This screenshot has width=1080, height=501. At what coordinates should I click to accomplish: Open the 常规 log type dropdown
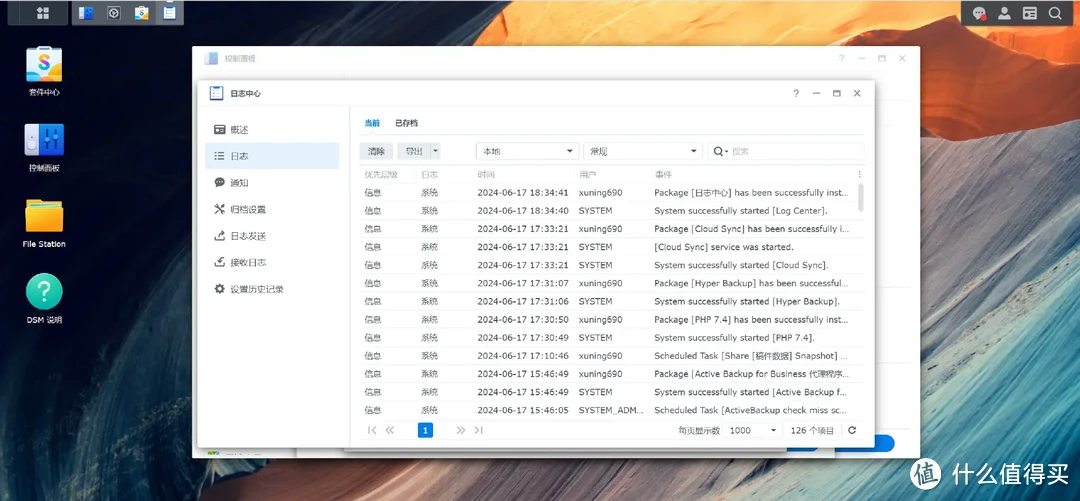pyautogui.click(x=643, y=151)
